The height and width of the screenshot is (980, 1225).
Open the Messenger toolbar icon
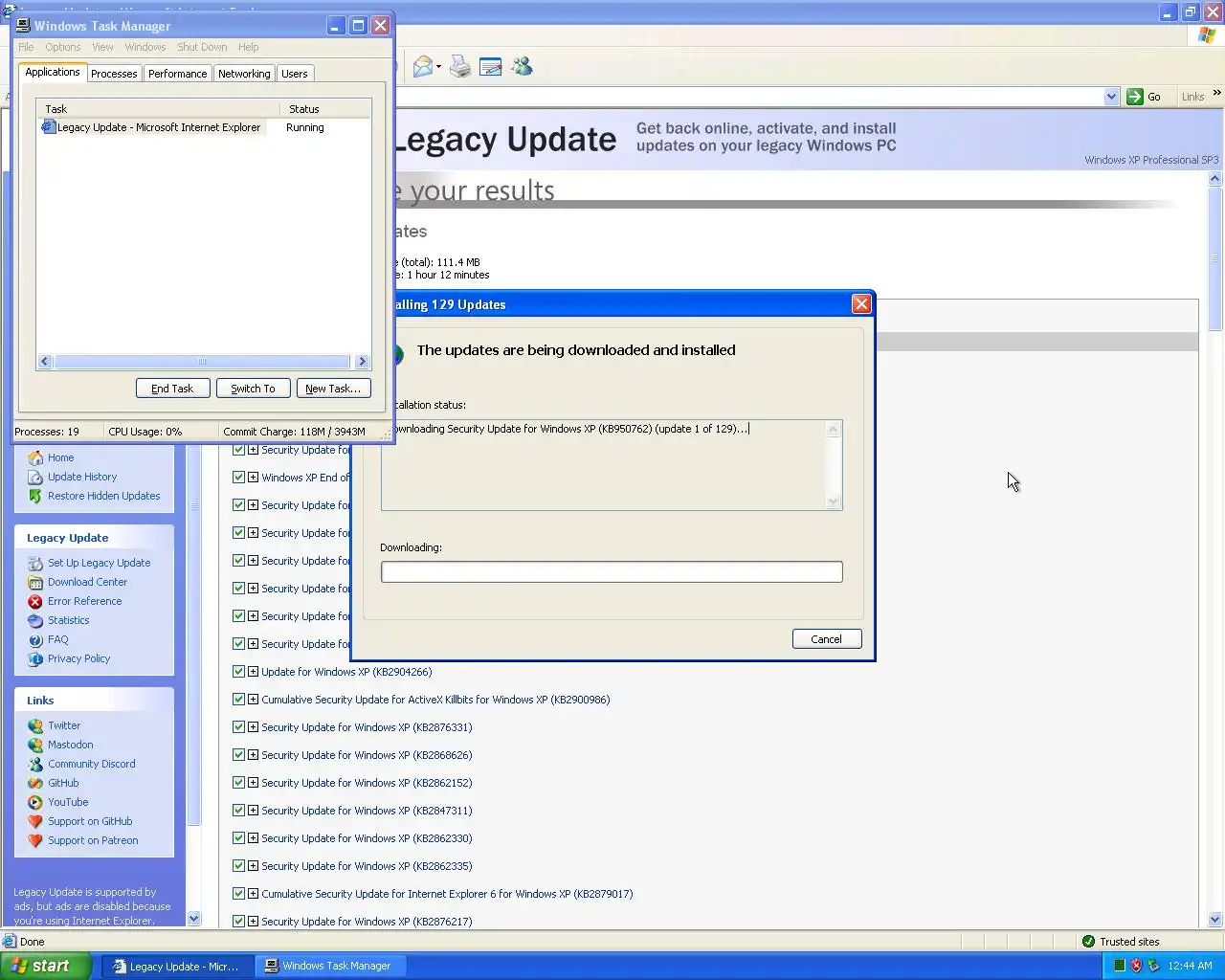(x=522, y=67)
